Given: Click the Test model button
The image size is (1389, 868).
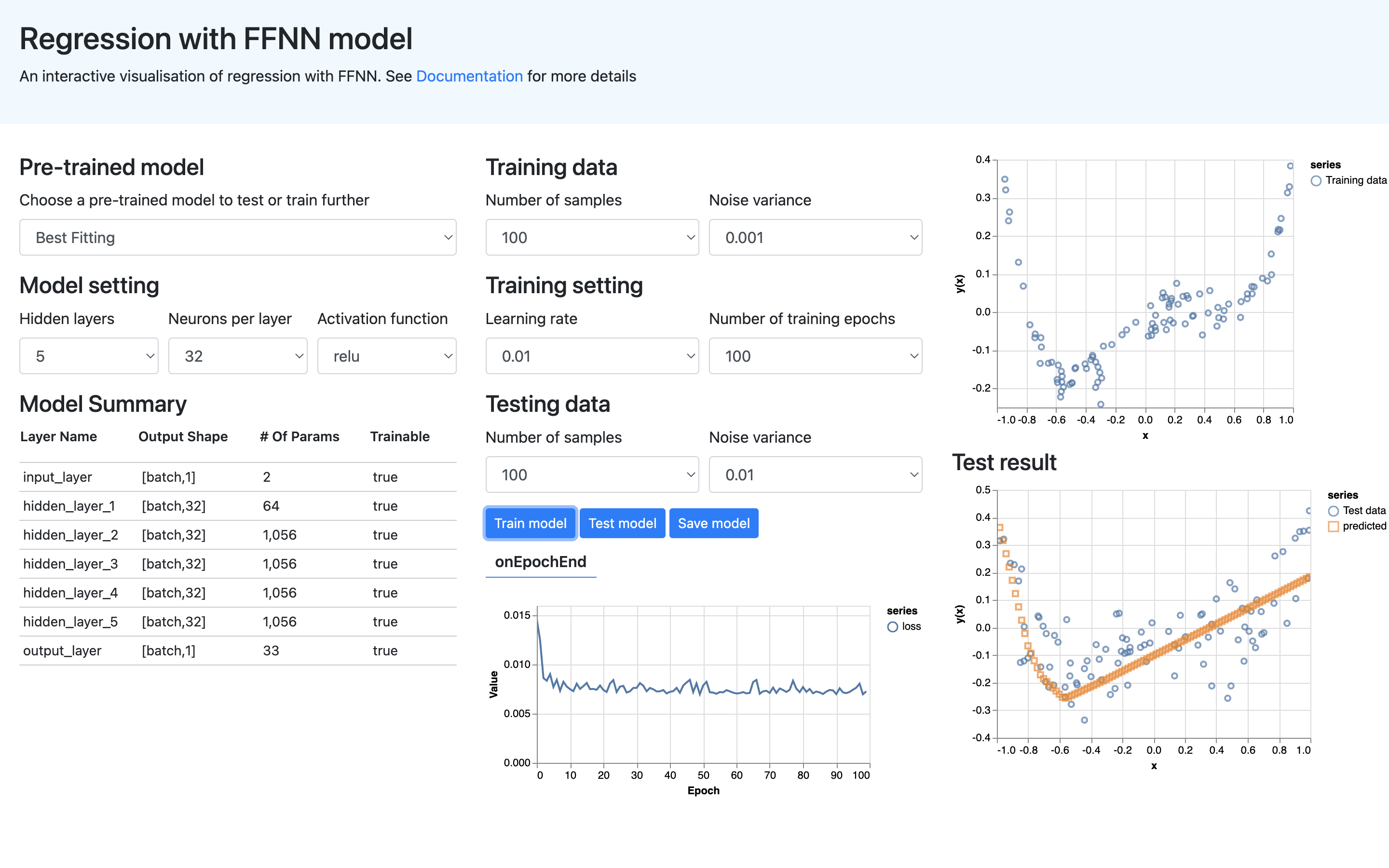Looking at the screenshot, I should click(622, 523).
